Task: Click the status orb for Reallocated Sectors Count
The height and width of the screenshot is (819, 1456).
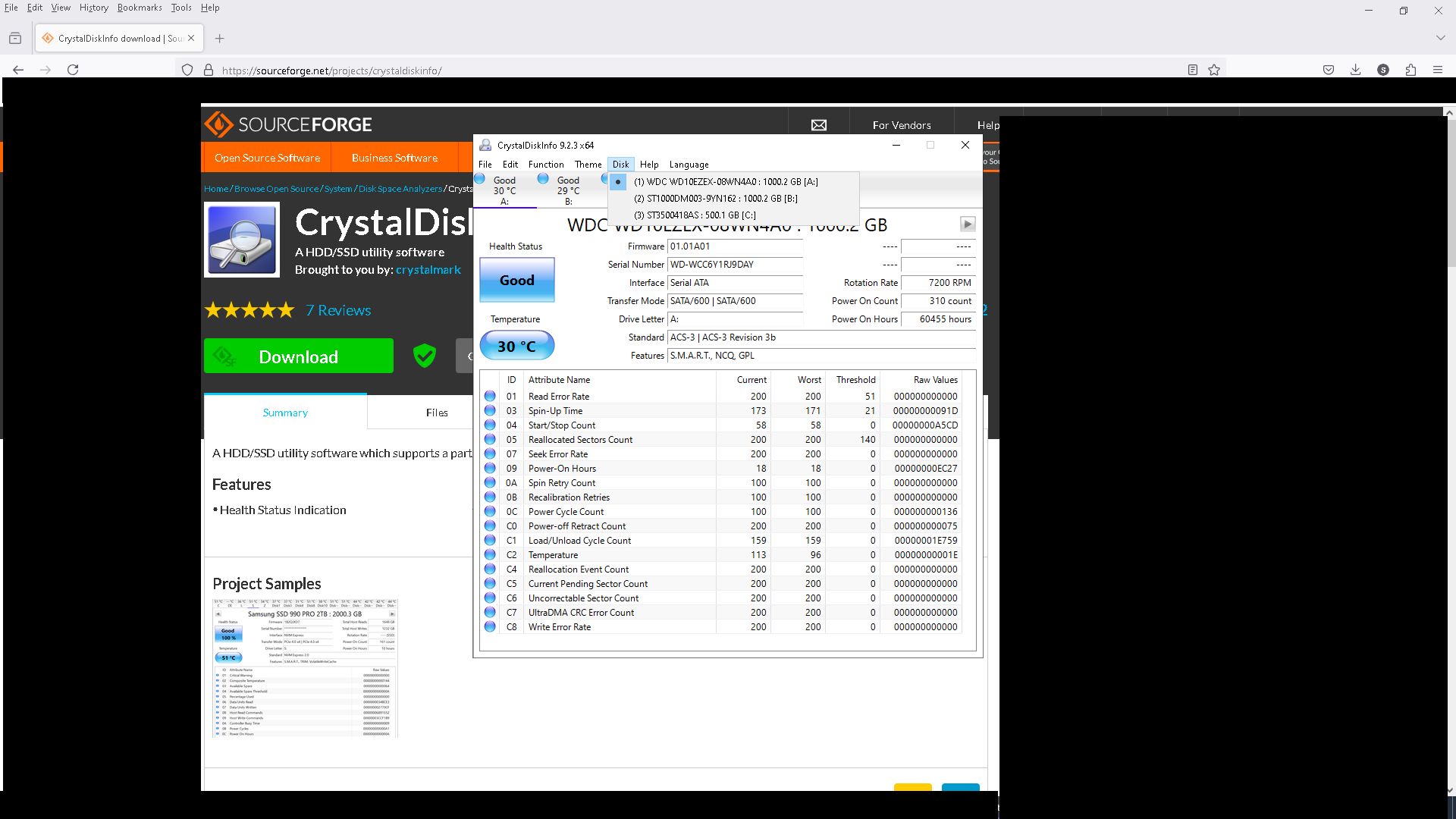Action: click(x=490, y=440)
